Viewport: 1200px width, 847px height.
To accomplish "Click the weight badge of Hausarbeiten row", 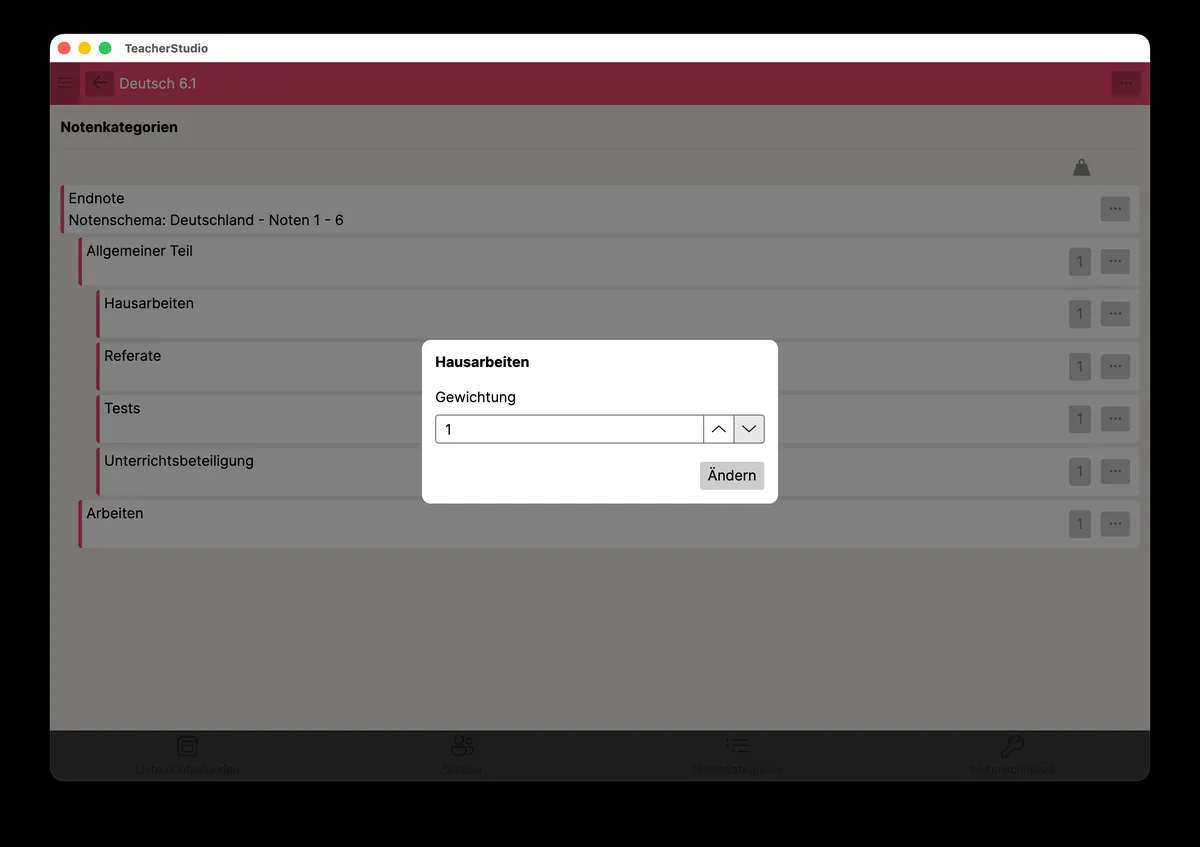I will 1079,314.
